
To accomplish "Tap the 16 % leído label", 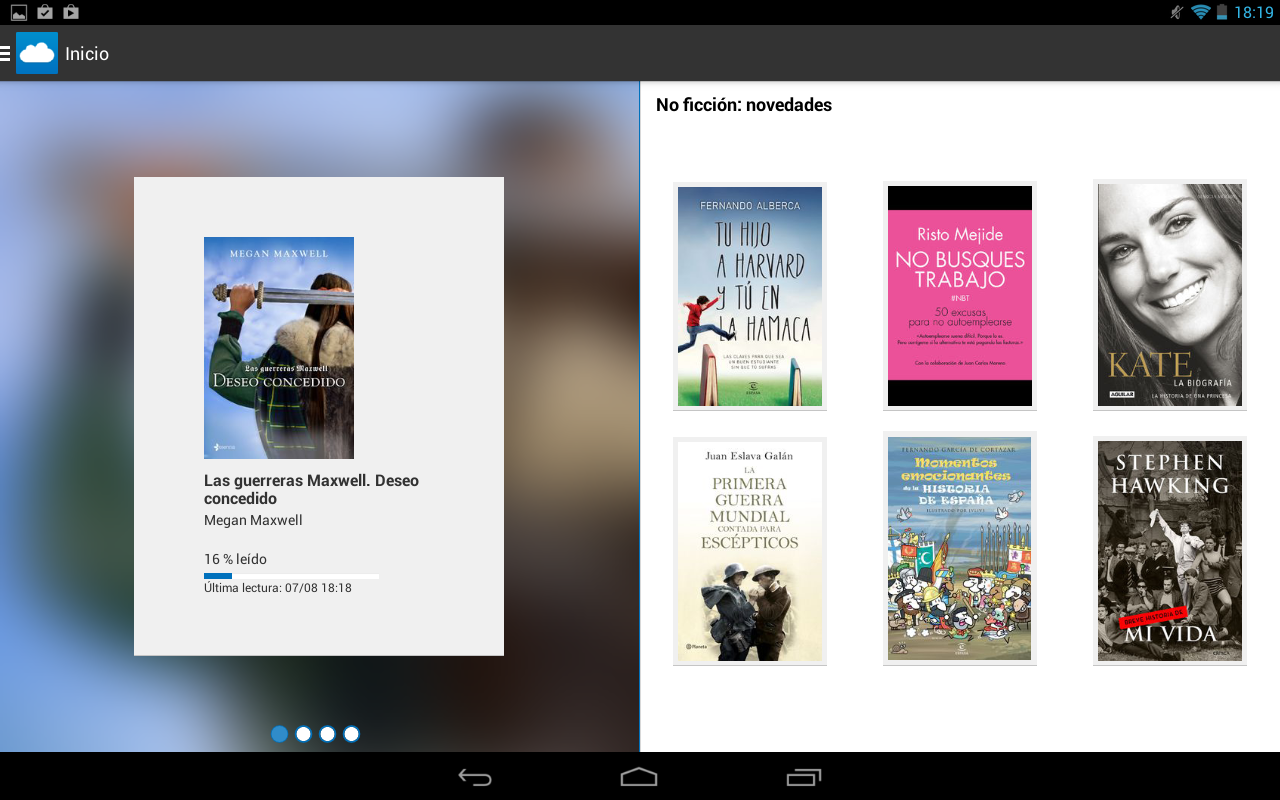I will (235, 559).
